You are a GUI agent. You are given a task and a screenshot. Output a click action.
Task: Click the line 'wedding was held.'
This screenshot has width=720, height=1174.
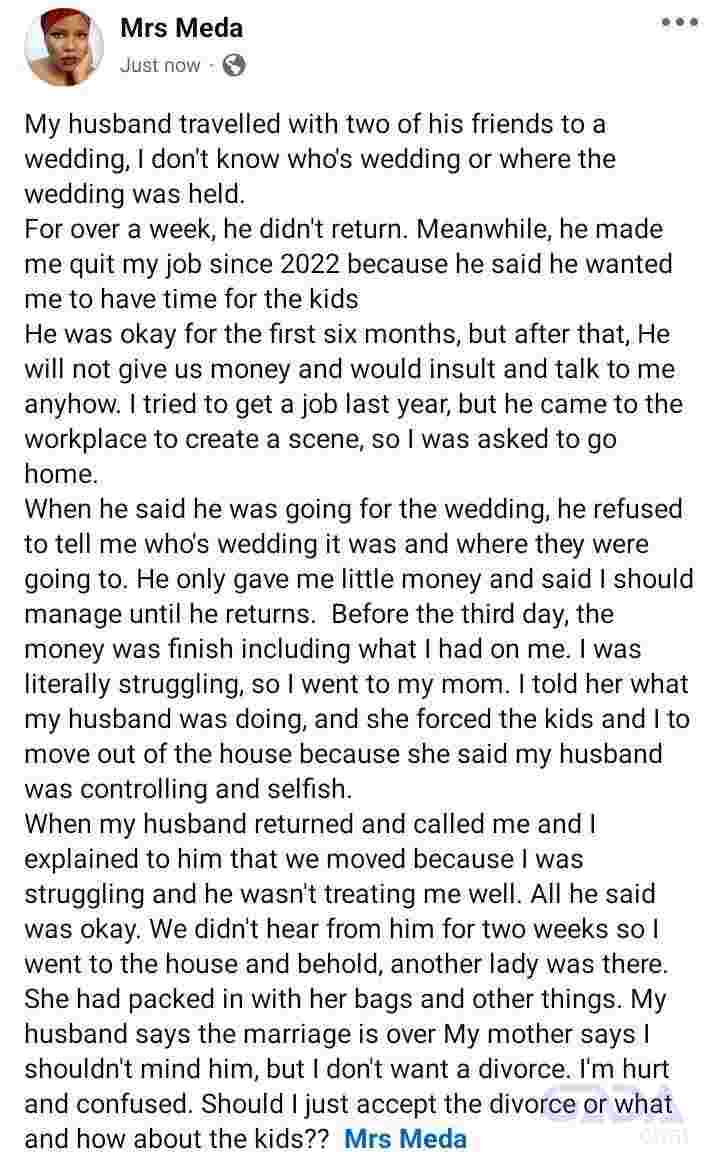[135, 194]
